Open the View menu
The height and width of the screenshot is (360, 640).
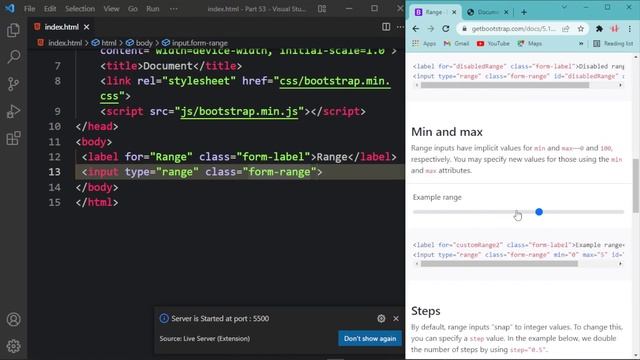111,9
